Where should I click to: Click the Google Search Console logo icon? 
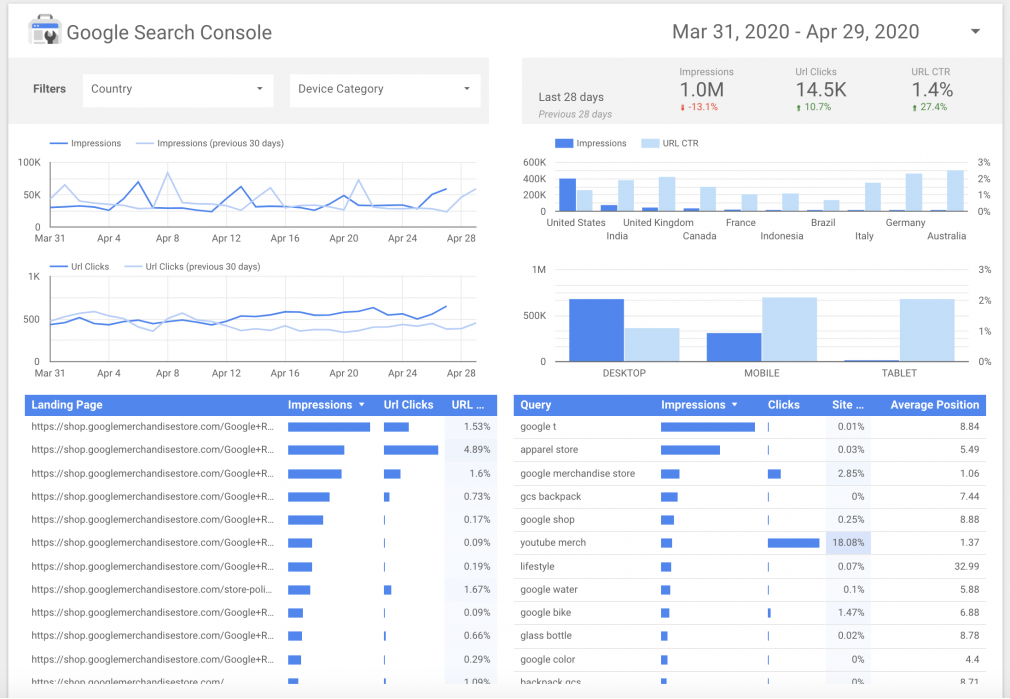(x=44, y=31)
